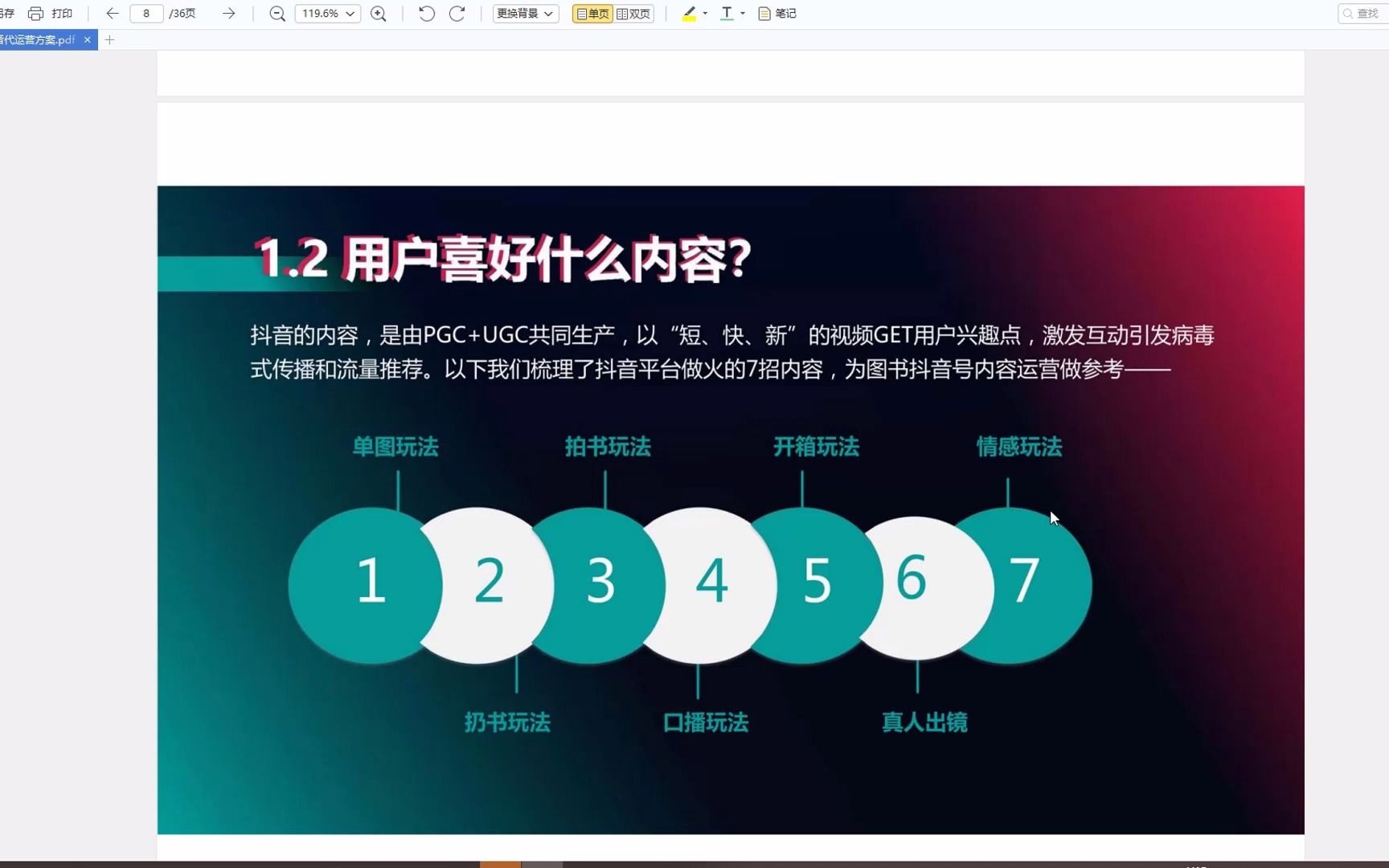
Task: Open the 更换背景 background dropdown
Action: click(x=526, y=14)
